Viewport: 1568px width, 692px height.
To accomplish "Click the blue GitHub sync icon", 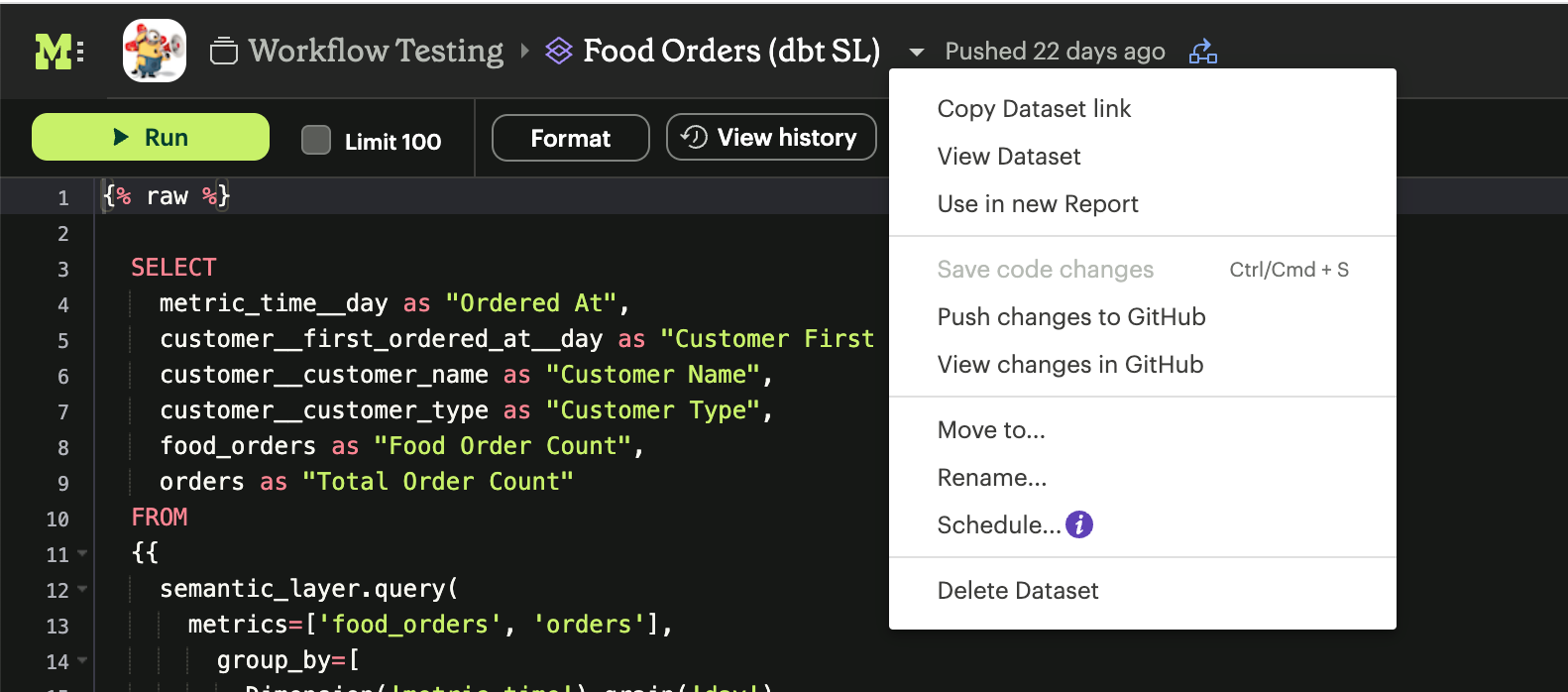I will [x=1202, y=52].
